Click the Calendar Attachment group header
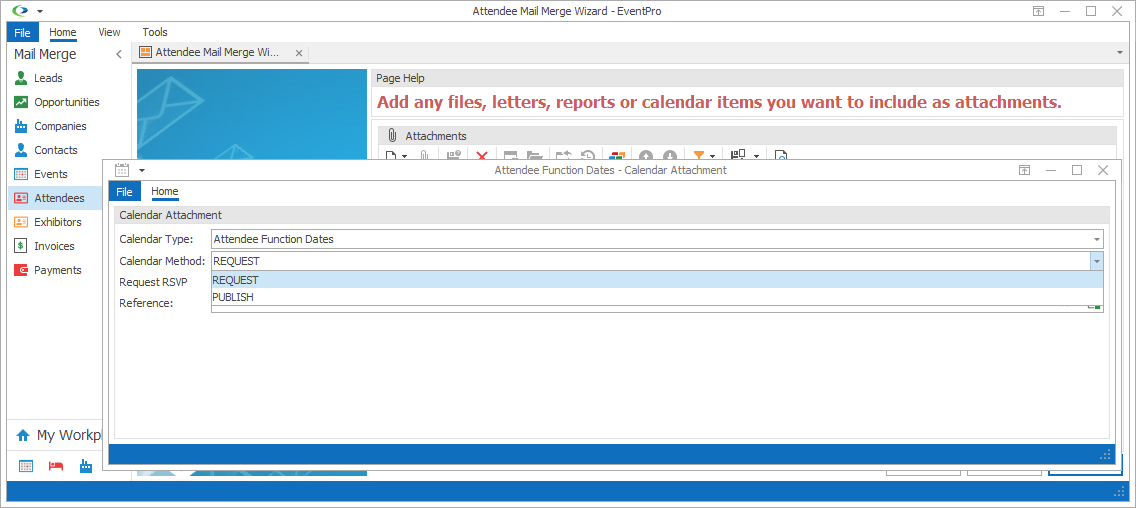This screenshot has height=508, width=1136. (x=170, y=215)
